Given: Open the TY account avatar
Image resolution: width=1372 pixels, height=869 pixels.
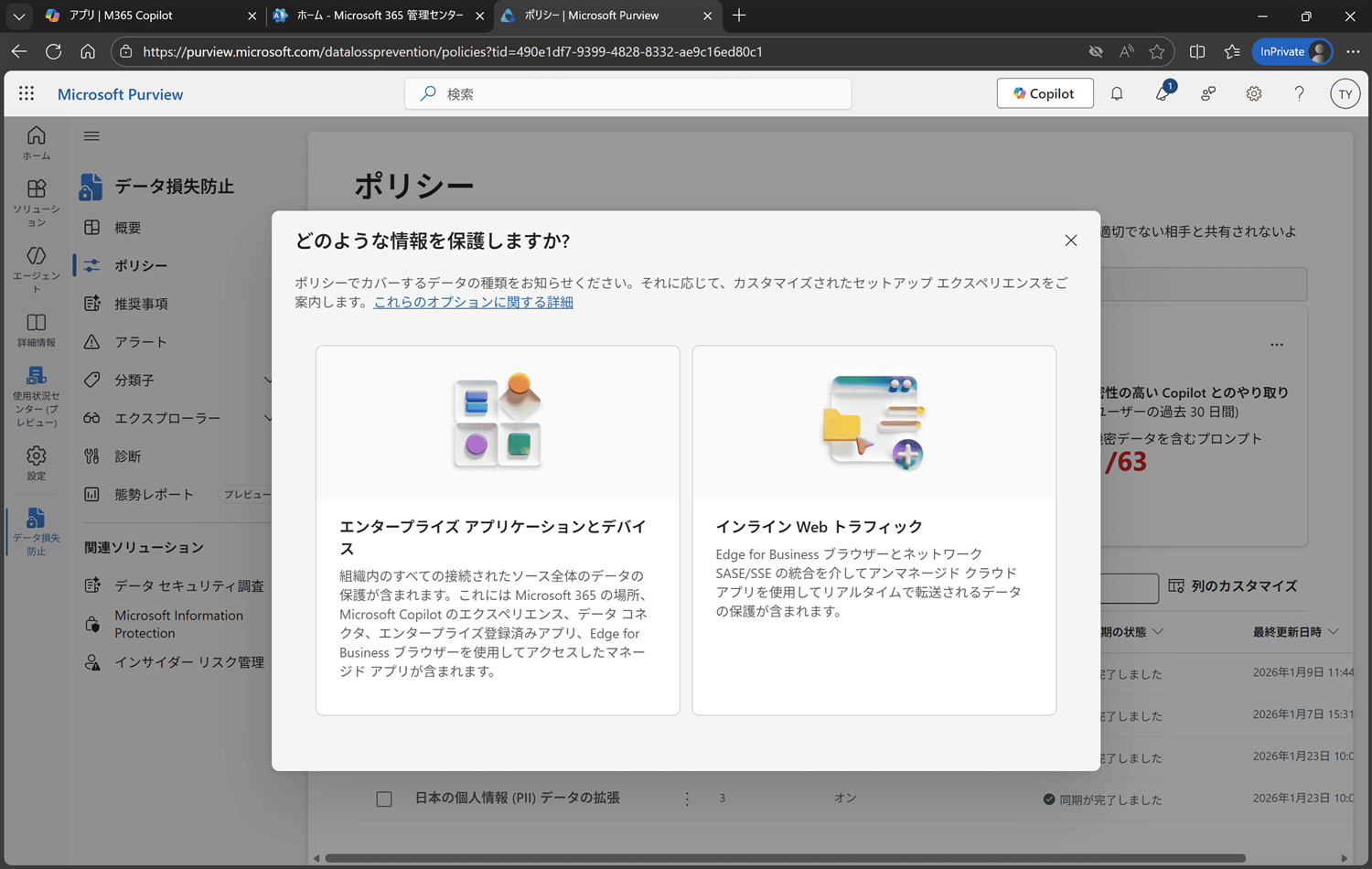Looking at the screenshot, I should [x=1345, y=93].
